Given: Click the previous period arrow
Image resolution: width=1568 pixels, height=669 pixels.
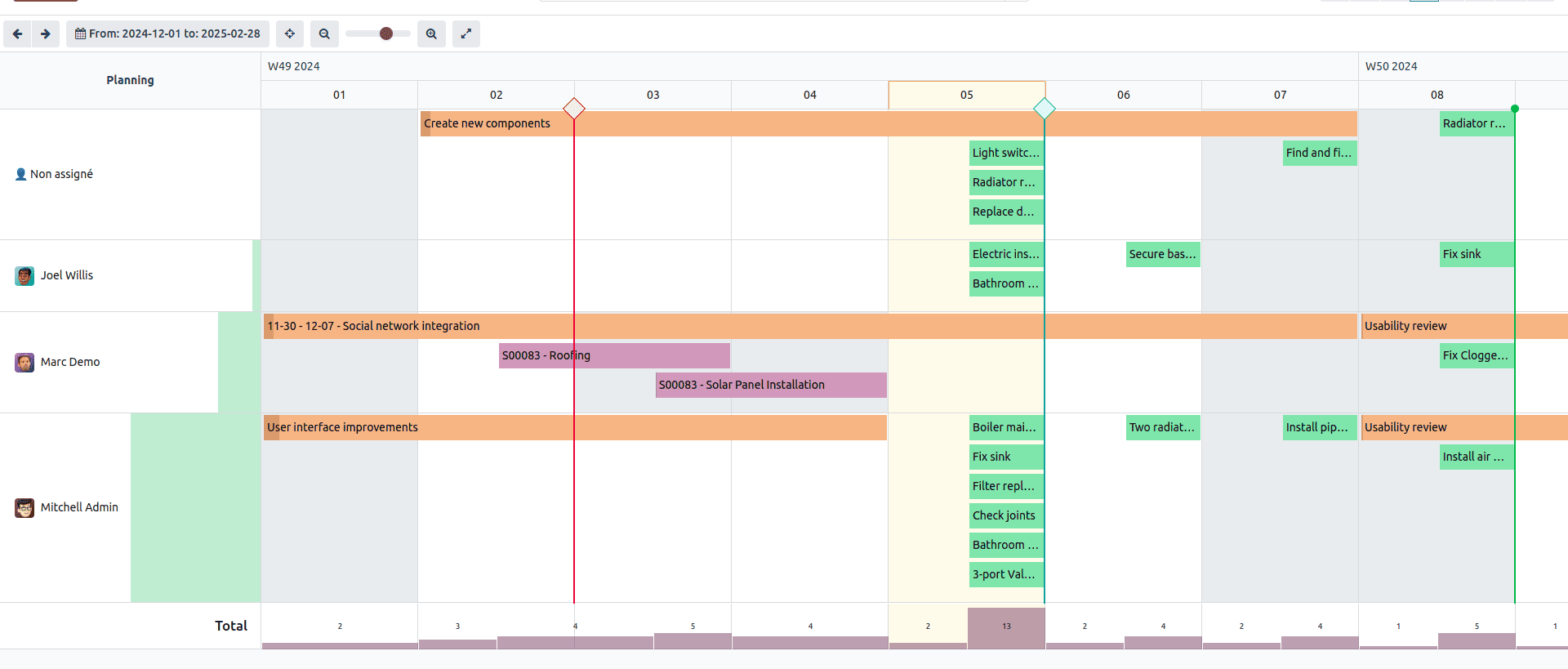Looking at the screenshot, I should 17,33.
